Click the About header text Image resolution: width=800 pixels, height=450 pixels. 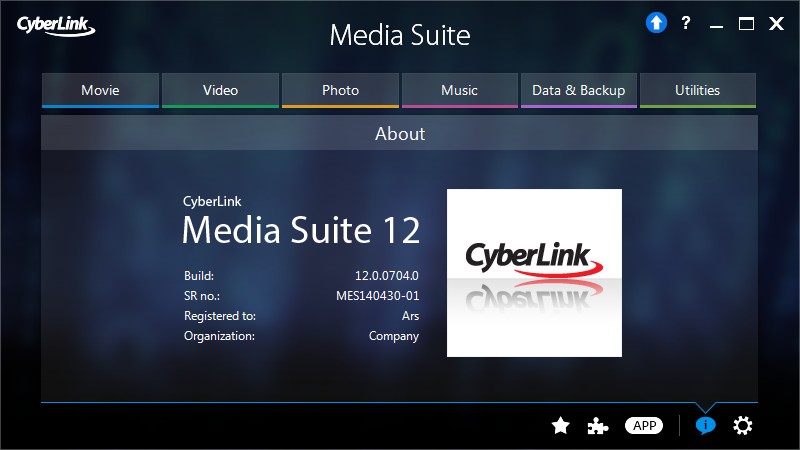[400, 134]
